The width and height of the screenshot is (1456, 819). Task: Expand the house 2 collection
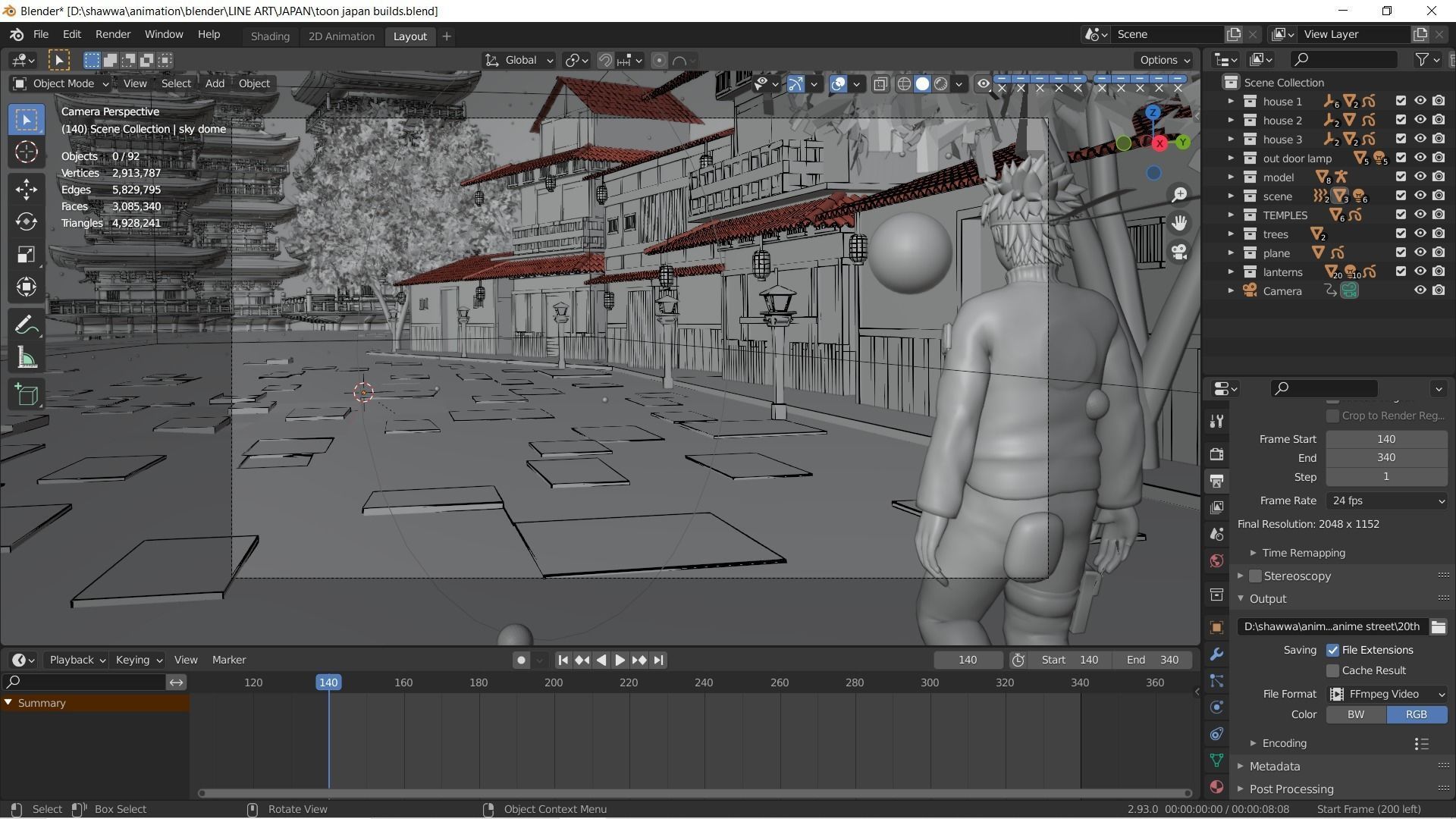tap(1231, 120)
